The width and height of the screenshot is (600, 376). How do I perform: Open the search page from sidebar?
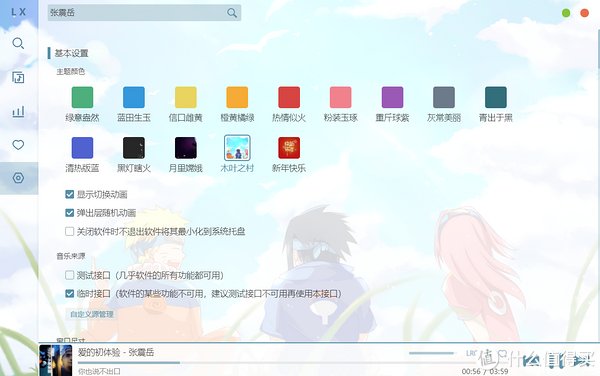18,43
